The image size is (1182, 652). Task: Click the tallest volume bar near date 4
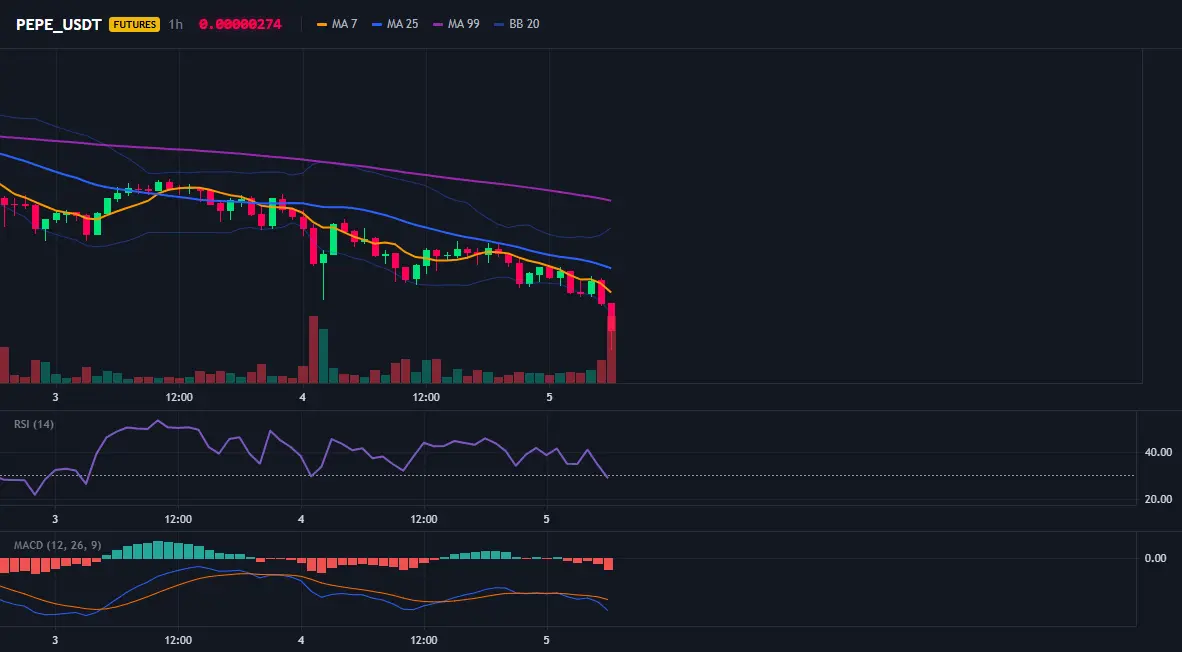[x=314, y=350]
